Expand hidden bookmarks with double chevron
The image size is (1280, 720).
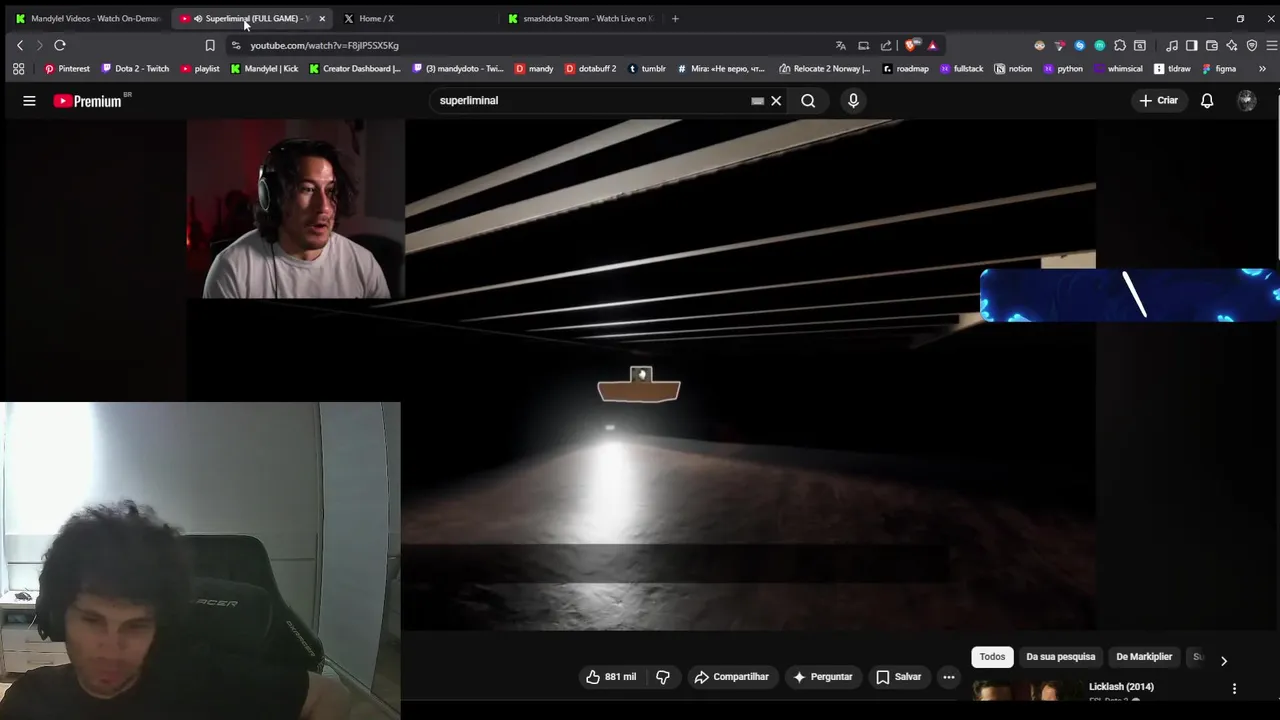1262,69
